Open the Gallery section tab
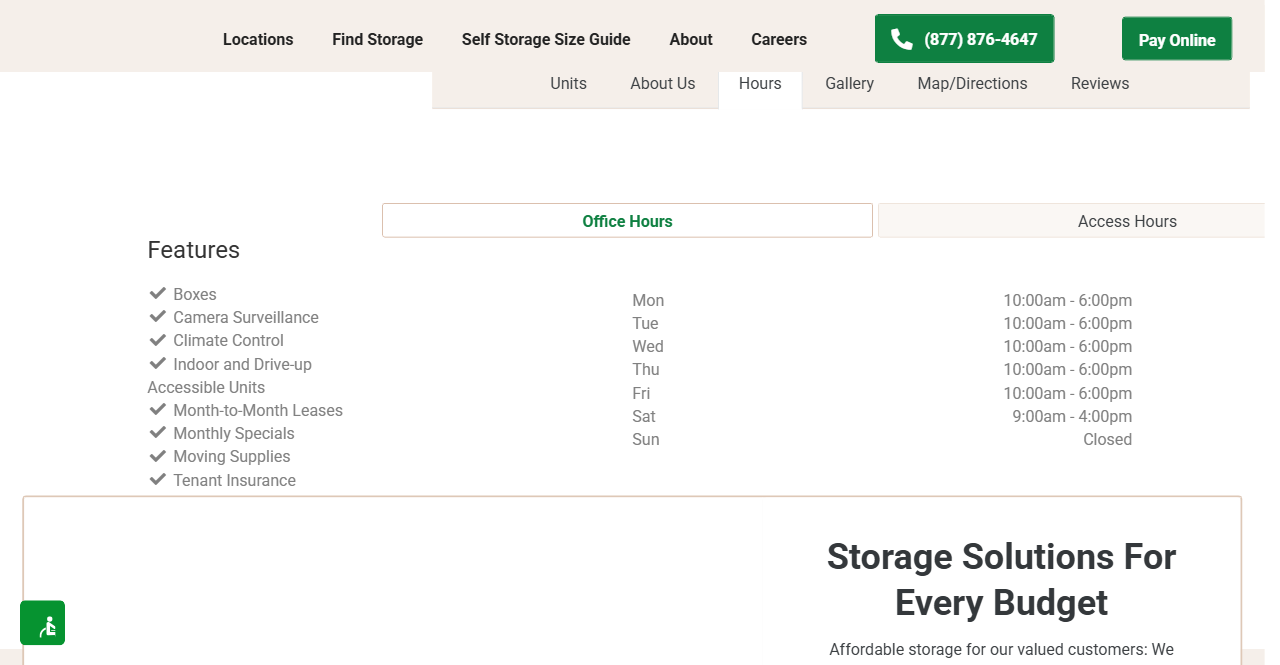 [849, 84]
